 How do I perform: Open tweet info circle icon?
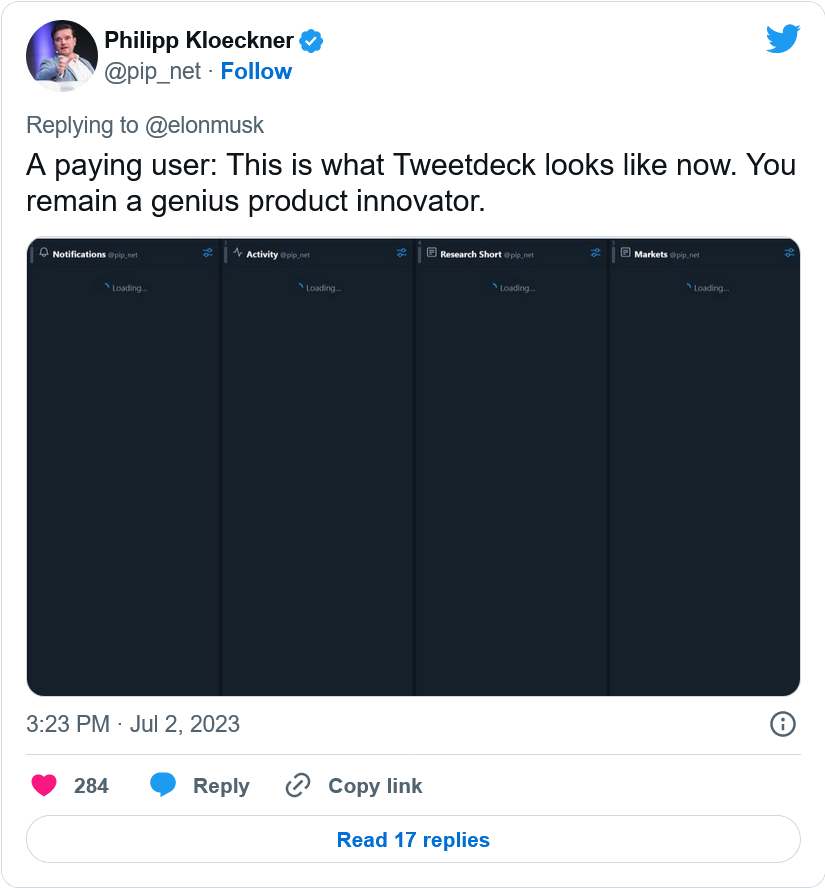(783, 724)
